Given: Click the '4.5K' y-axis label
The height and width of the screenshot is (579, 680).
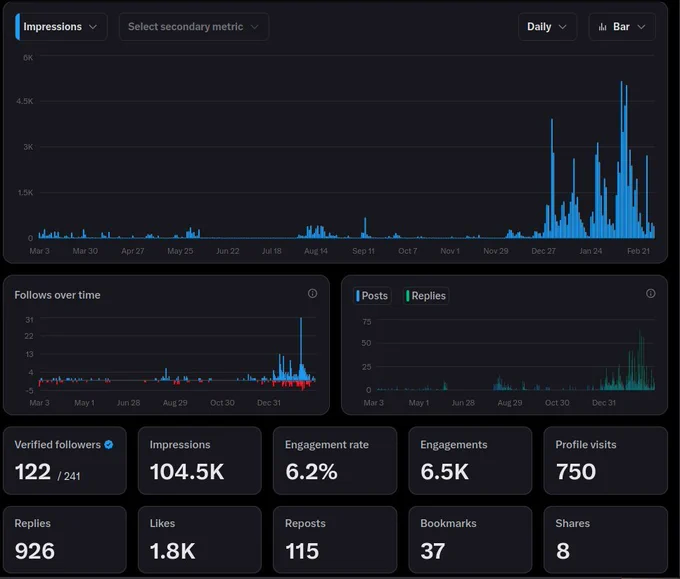Looking at the screenshot, I should (x=25, y=101).
